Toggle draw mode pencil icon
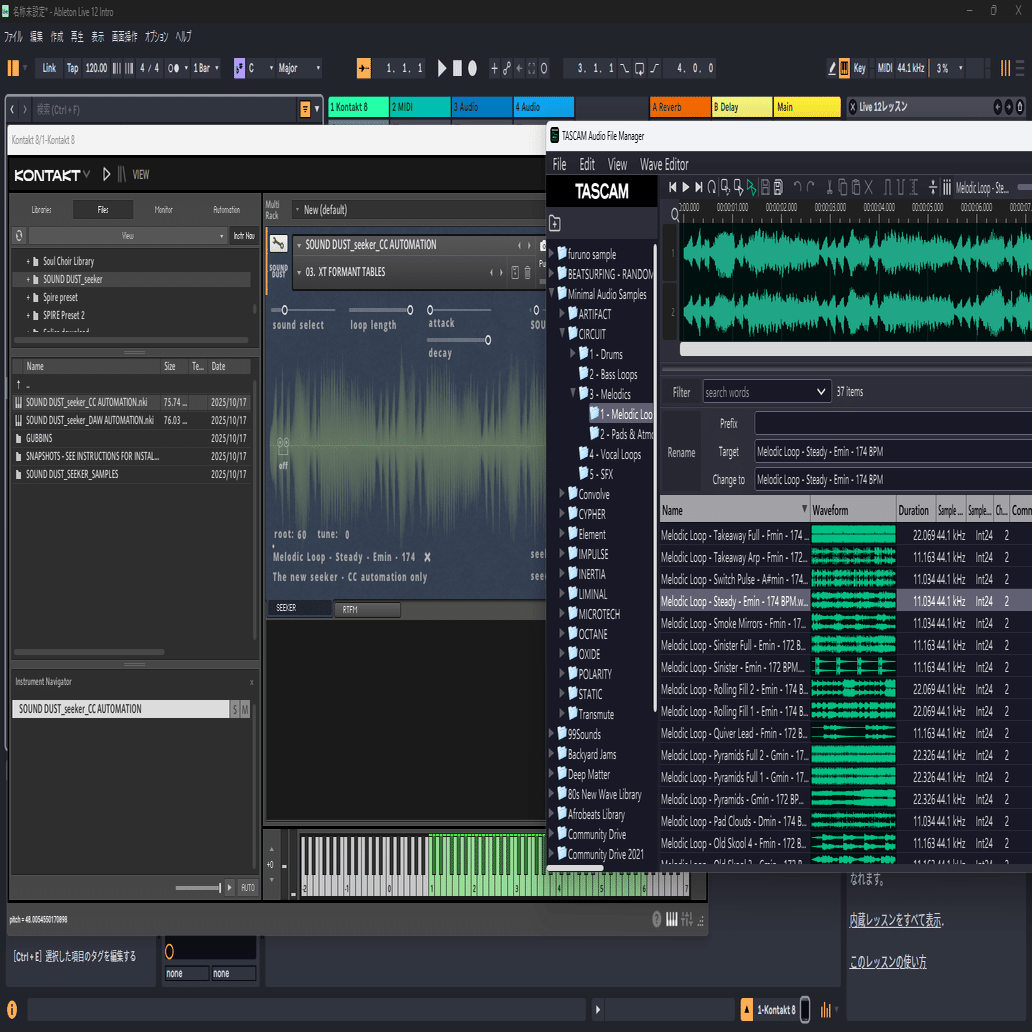1032x1032 pixels. [831, 68]
